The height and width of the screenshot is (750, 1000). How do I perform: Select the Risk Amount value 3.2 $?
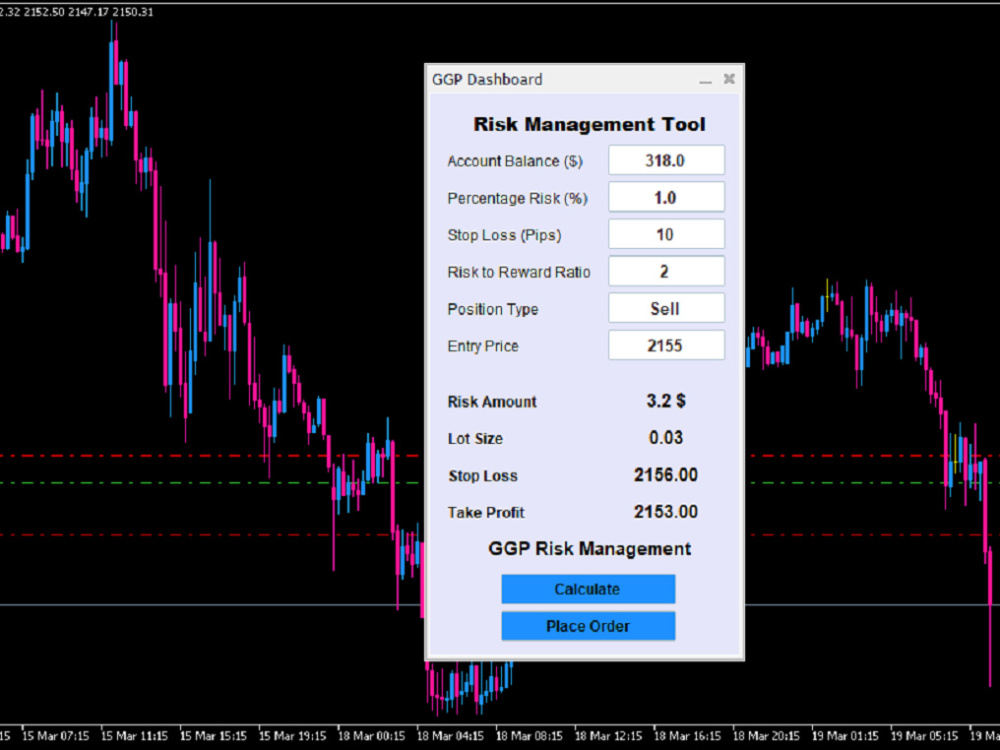coord(666,401)
